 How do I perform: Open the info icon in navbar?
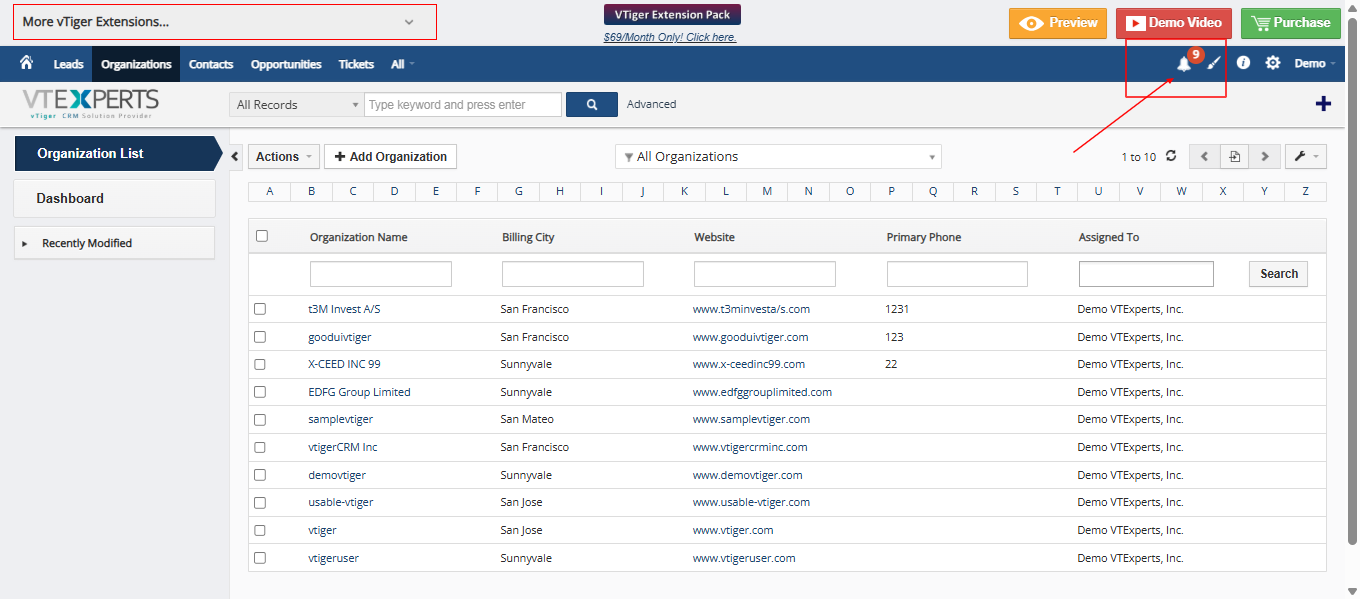point(1243,63)
